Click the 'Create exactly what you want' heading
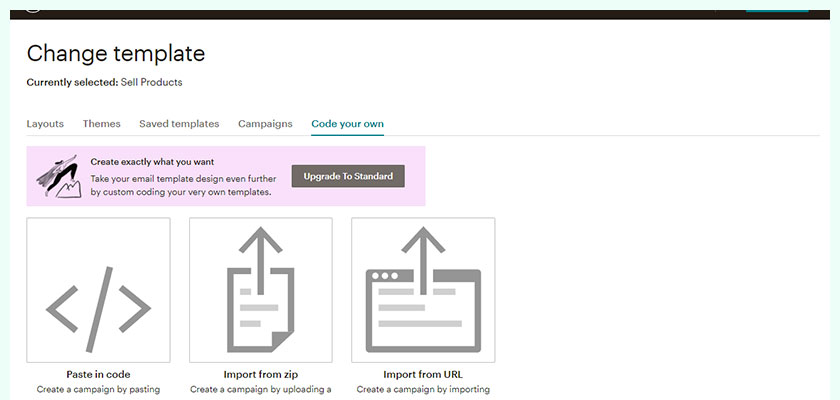Viewport: 840px width, 400px height. [x=152, y=162]
